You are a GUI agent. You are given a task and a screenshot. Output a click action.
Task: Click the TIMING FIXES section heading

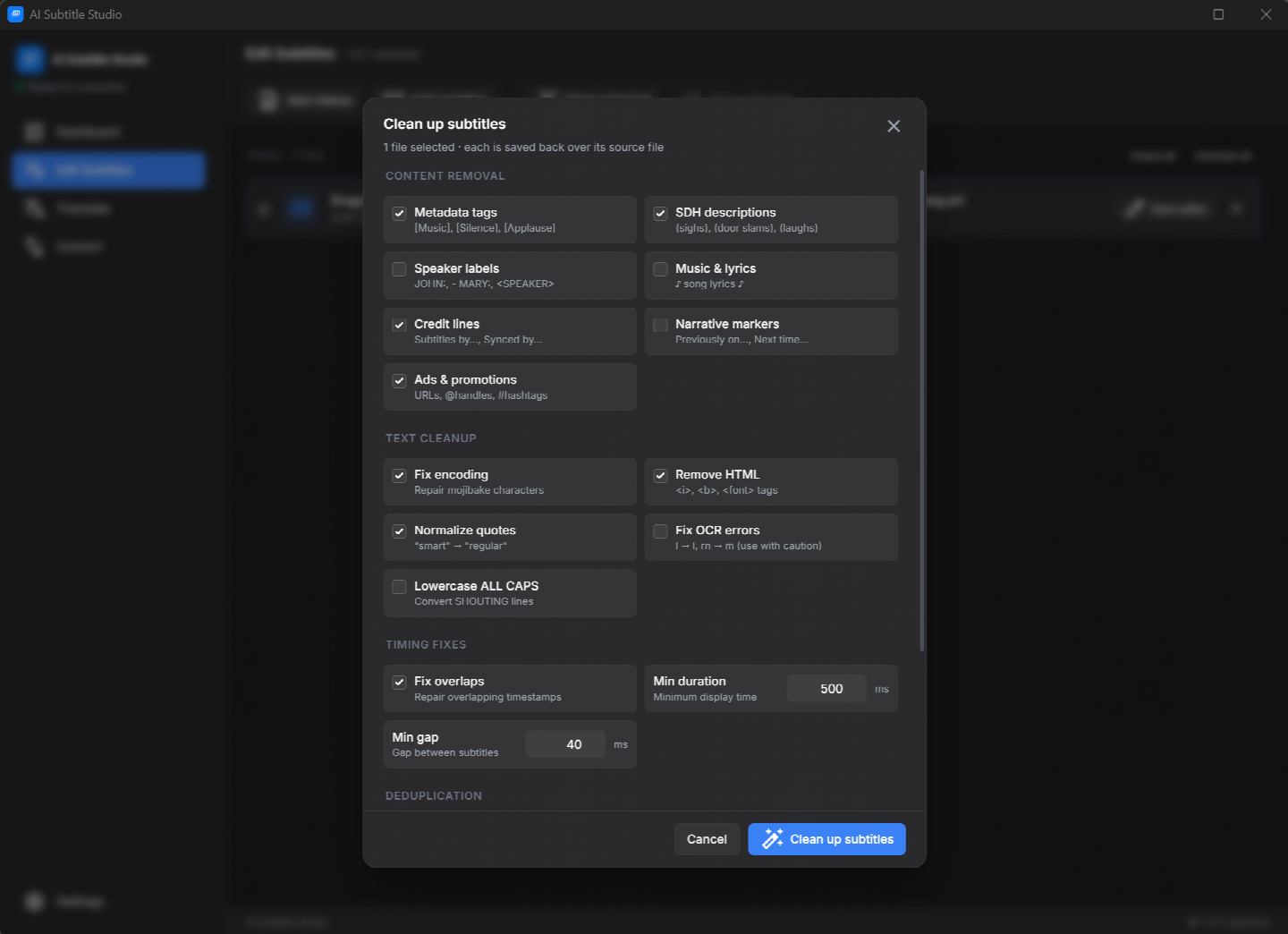coord(426,645)
